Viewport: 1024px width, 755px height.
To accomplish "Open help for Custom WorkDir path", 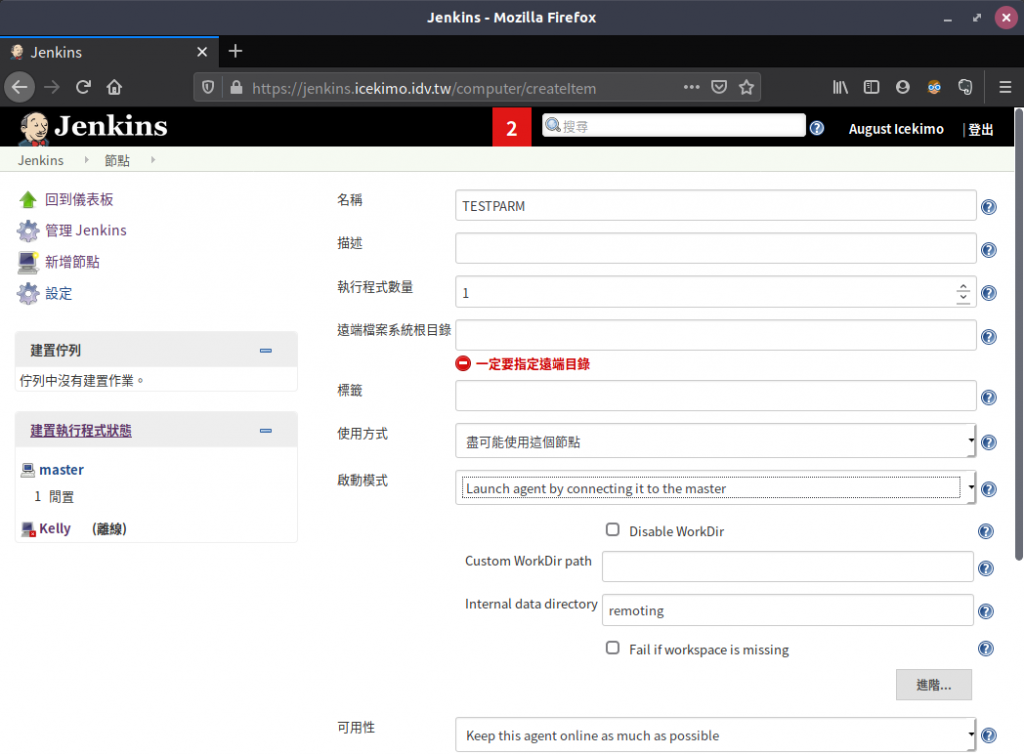I will click(x=985, y=569).
